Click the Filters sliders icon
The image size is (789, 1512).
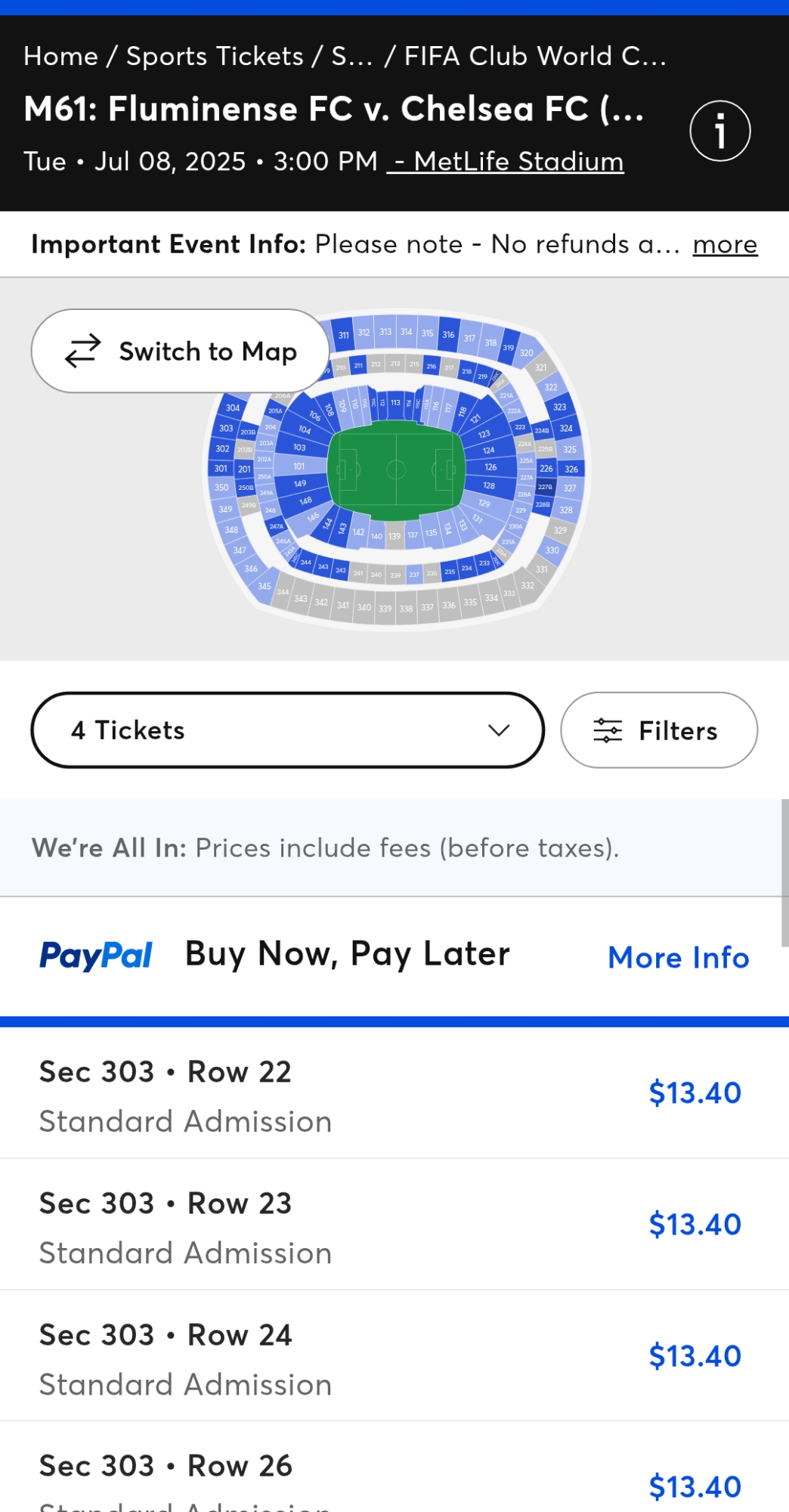[x=608, y=730]
